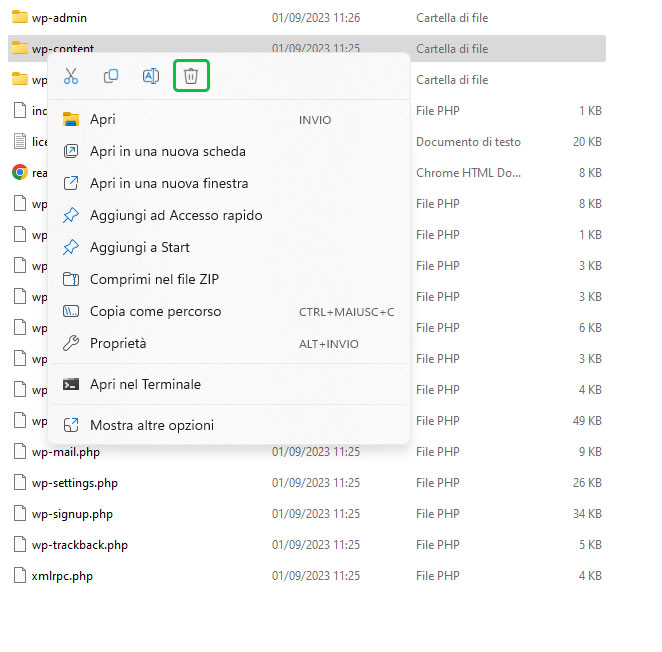The height and width of the screenshot is (652, 662).
Task: Click the wp-content folder icon
Action: coord(19,48)
